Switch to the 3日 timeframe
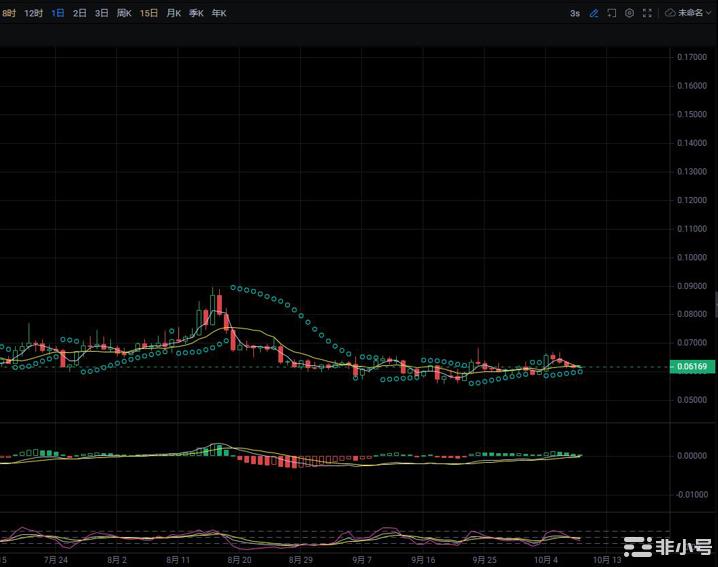 point(102,13)
